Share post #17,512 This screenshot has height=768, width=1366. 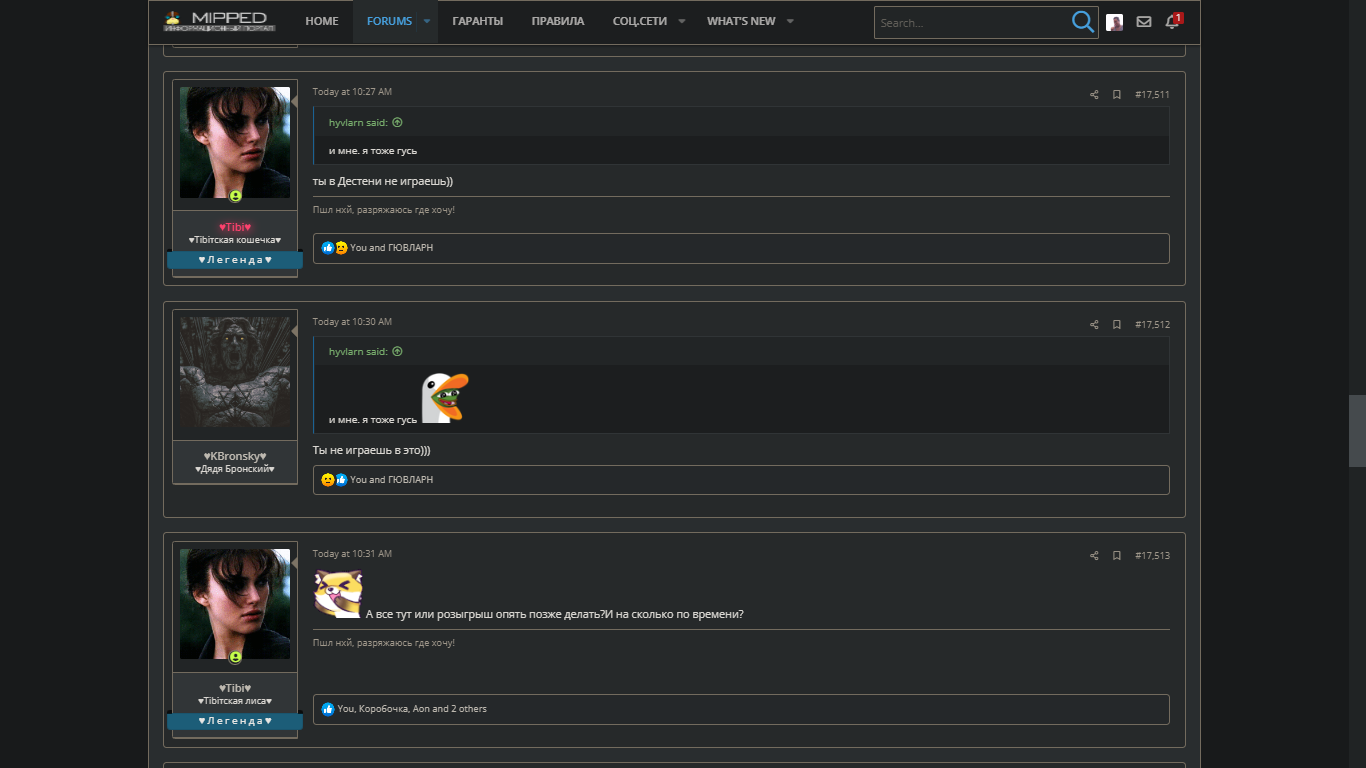tap(1094, 325)
